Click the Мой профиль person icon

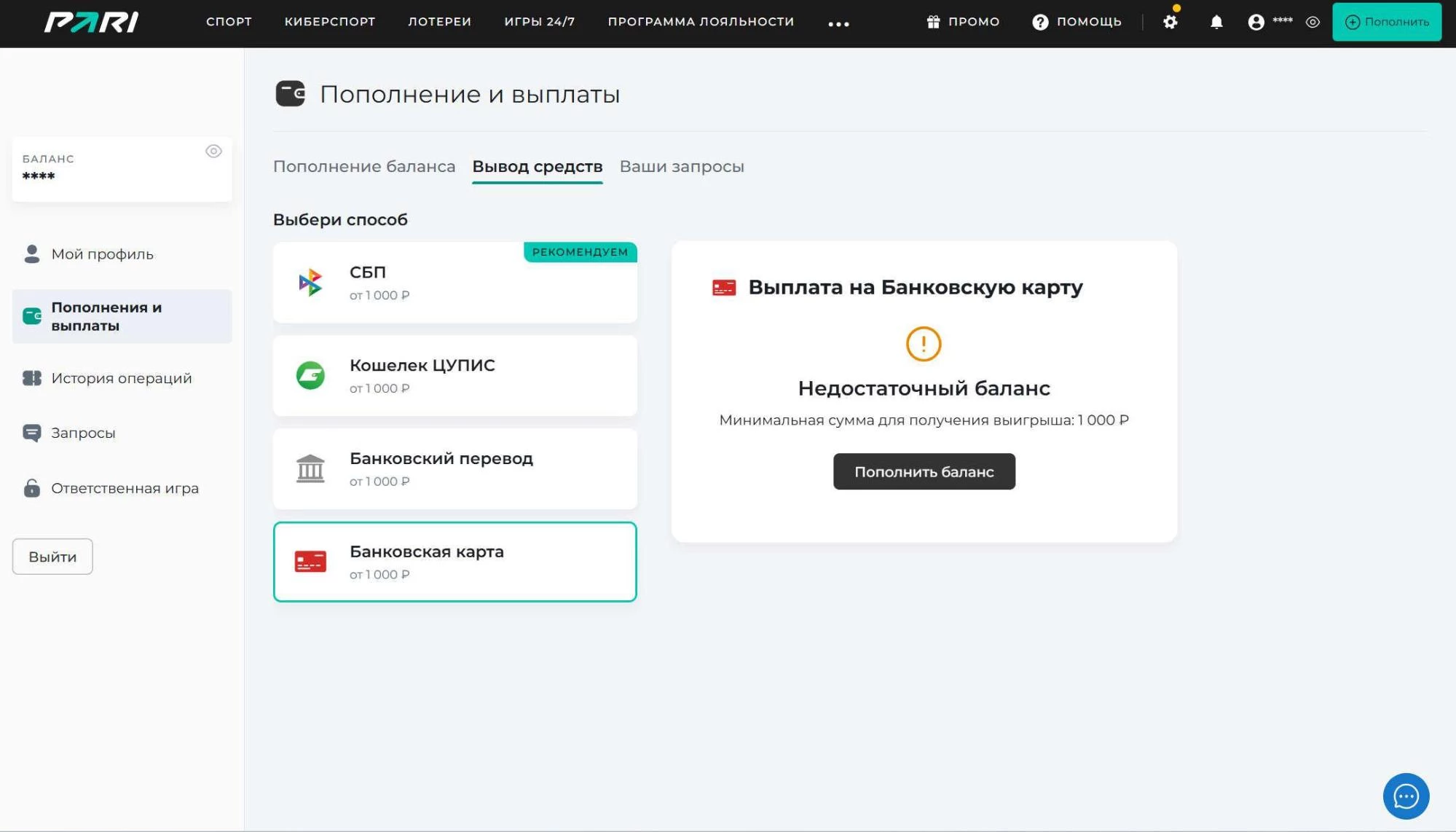click(31, 254)
